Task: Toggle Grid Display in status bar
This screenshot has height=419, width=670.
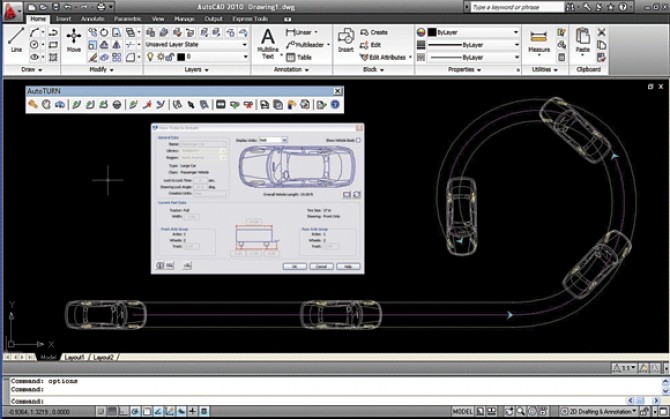Action: pos(112,411)
